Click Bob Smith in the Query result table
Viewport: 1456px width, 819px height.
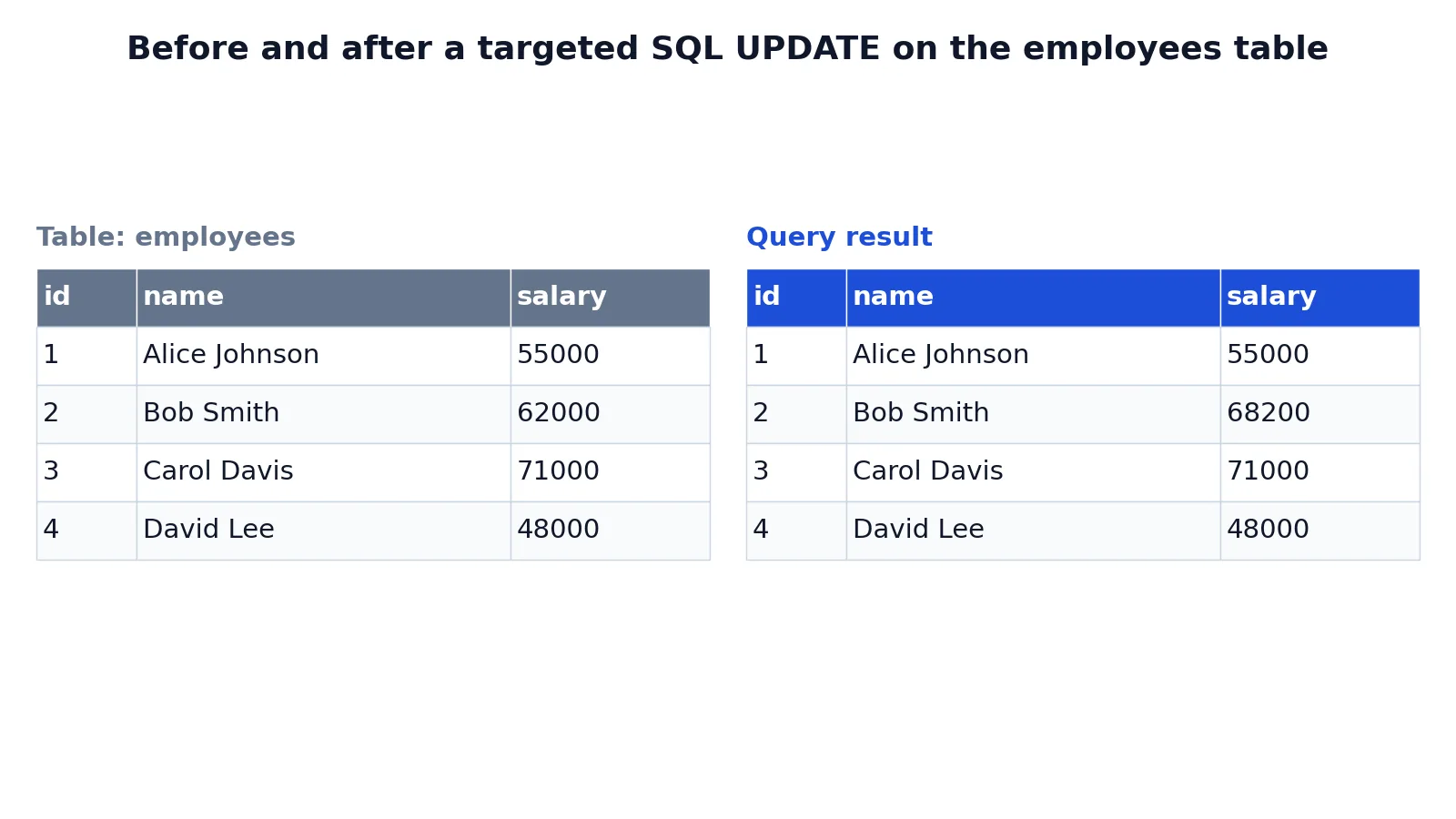click(x=1033, y=414)
